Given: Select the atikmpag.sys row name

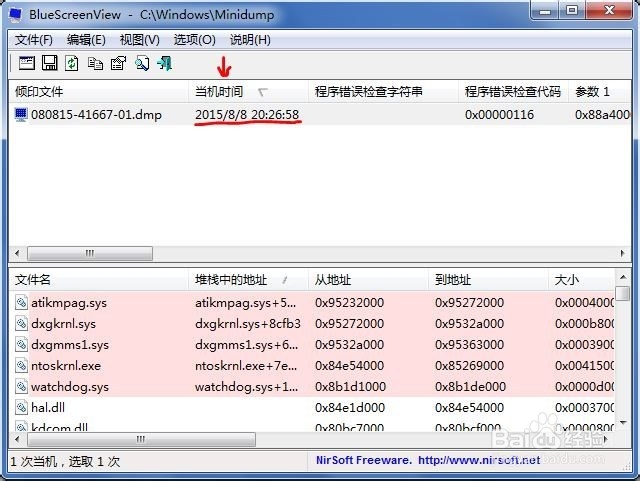Looking at the screenshot, I should (69, 303).
